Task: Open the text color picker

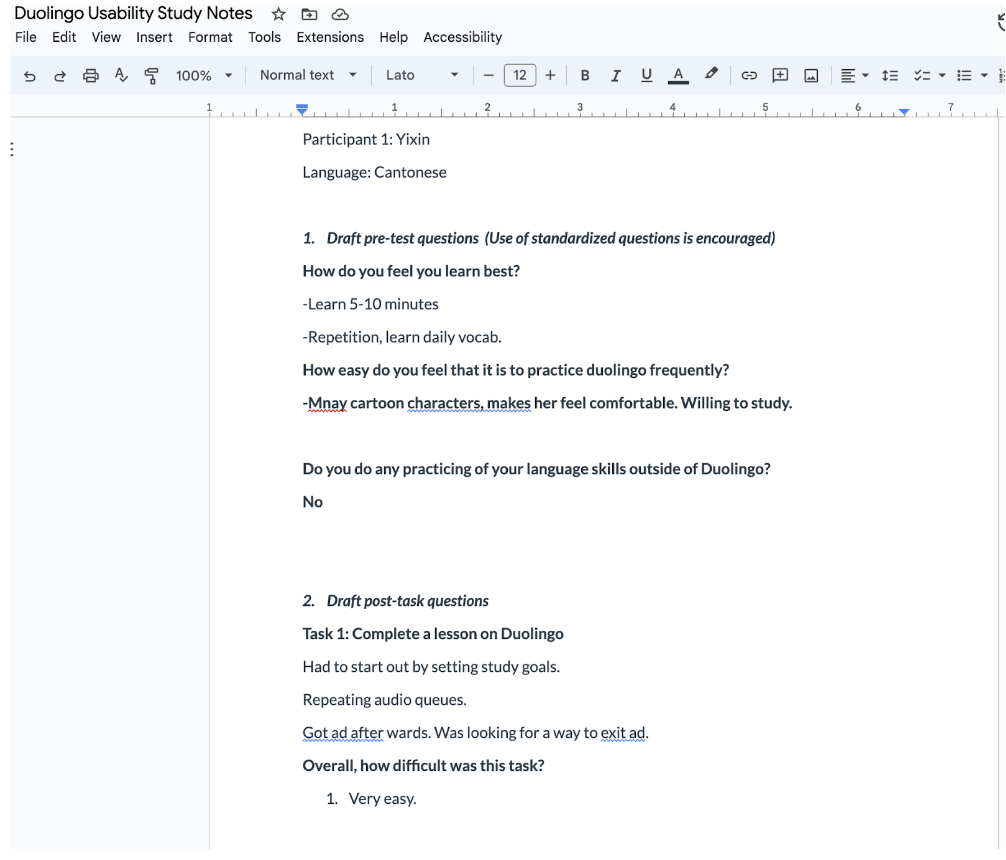Action: tap(679, 75)
